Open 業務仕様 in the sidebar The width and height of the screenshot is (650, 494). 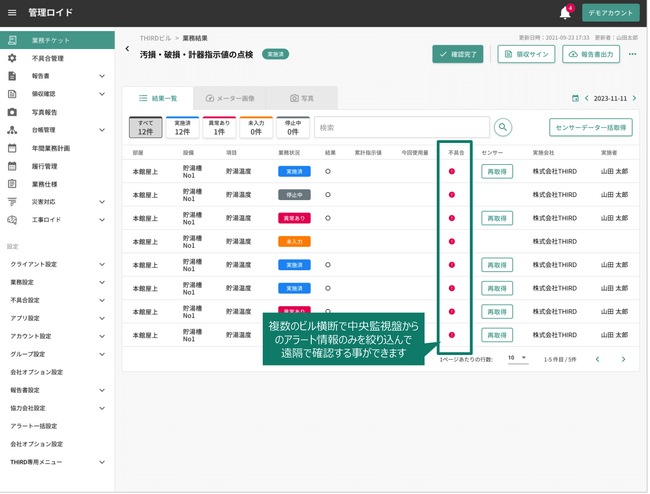(44, 184)
